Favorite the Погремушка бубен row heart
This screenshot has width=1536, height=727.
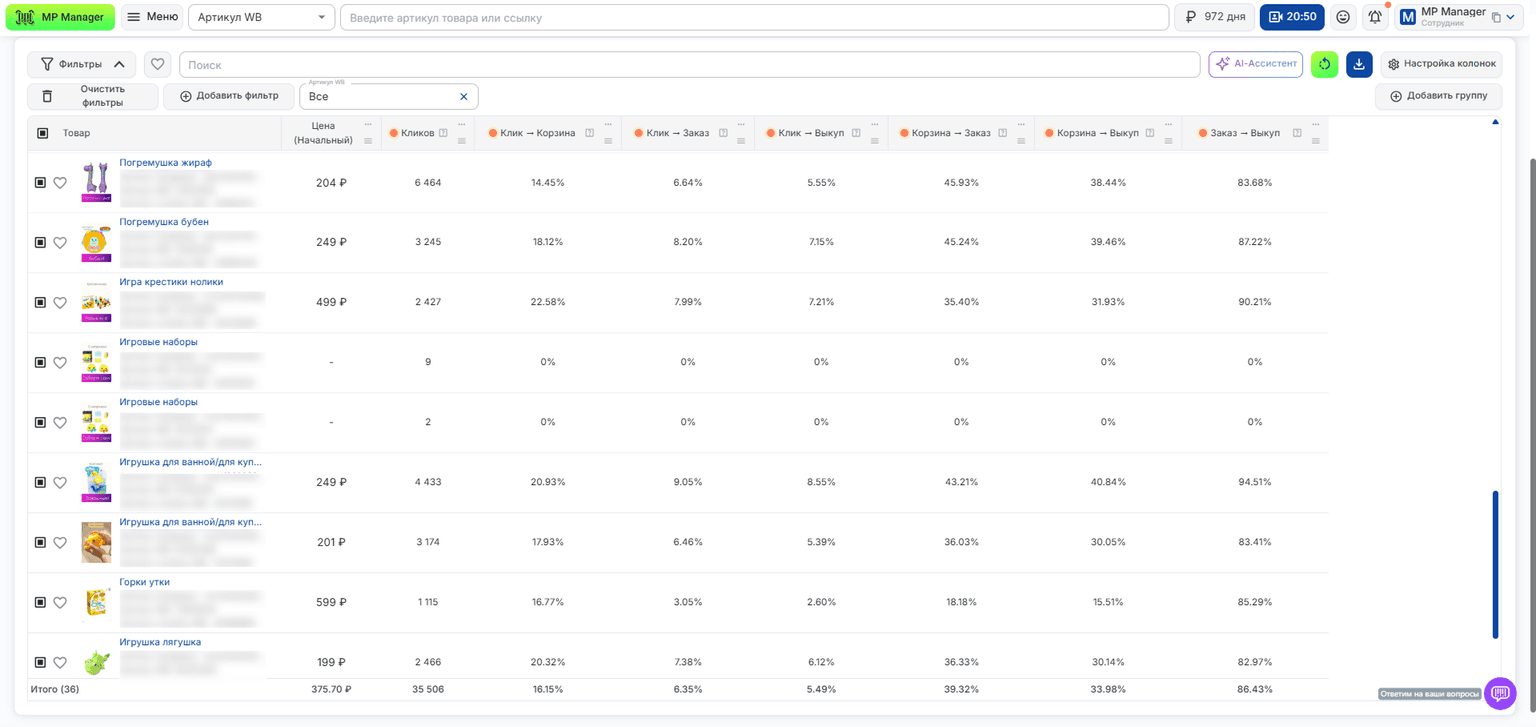pos(60,243)
